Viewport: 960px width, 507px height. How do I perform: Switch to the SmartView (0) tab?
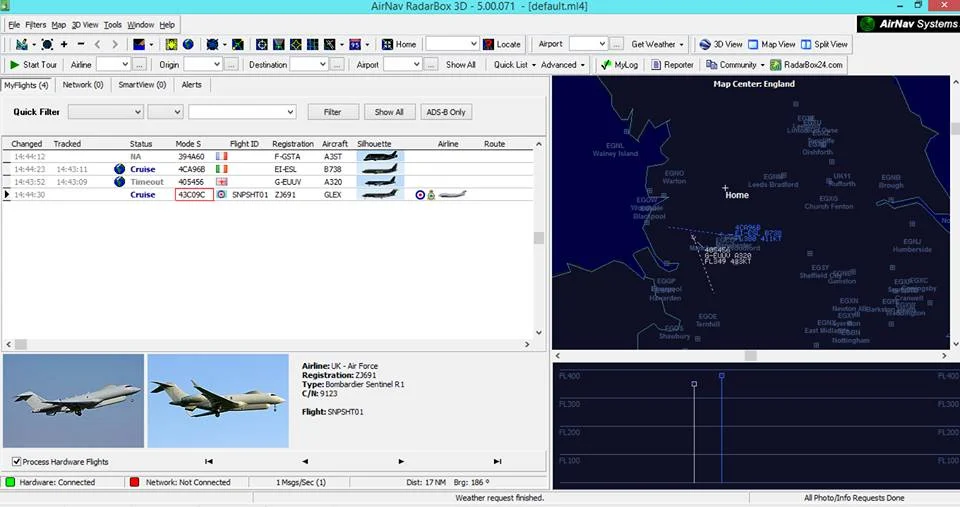[142, 84]
